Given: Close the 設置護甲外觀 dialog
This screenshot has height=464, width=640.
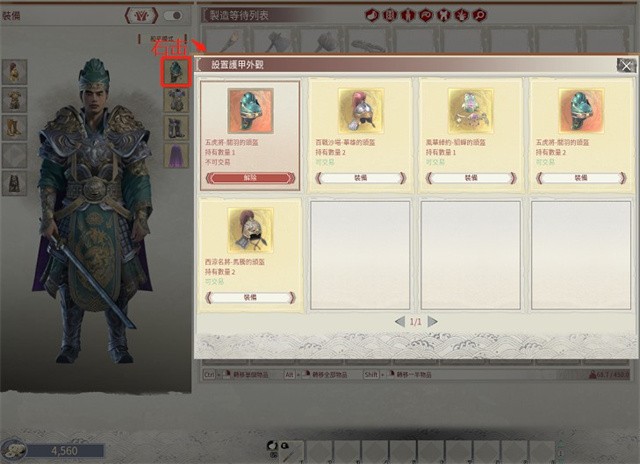Looking at the screenshot, I should click(x=626, y=65).
